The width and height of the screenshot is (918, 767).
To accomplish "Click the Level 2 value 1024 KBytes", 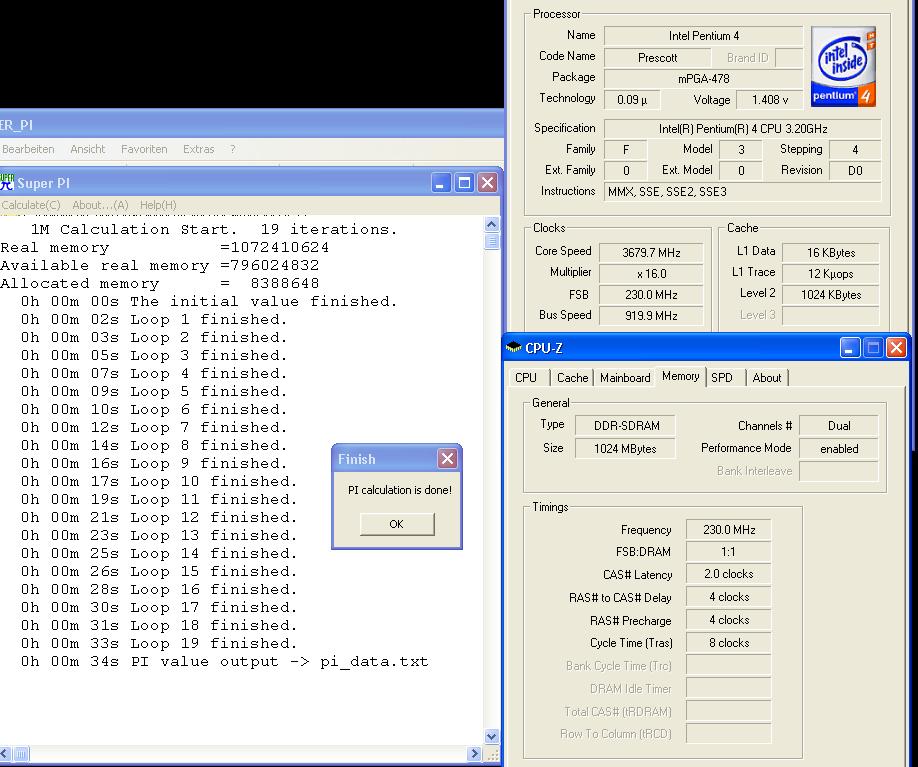I will (831, 295).
